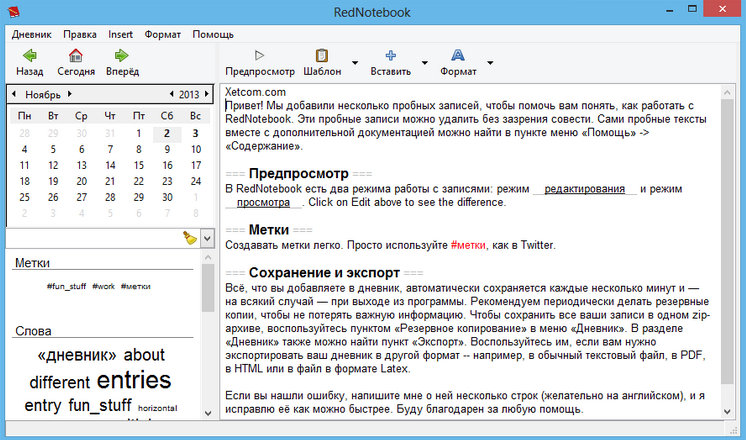The width and height of the screenshot is (746, 440).
Task: Open Вставить dropdown arrow
Action: pyautogui.click(x=425, y=63)
